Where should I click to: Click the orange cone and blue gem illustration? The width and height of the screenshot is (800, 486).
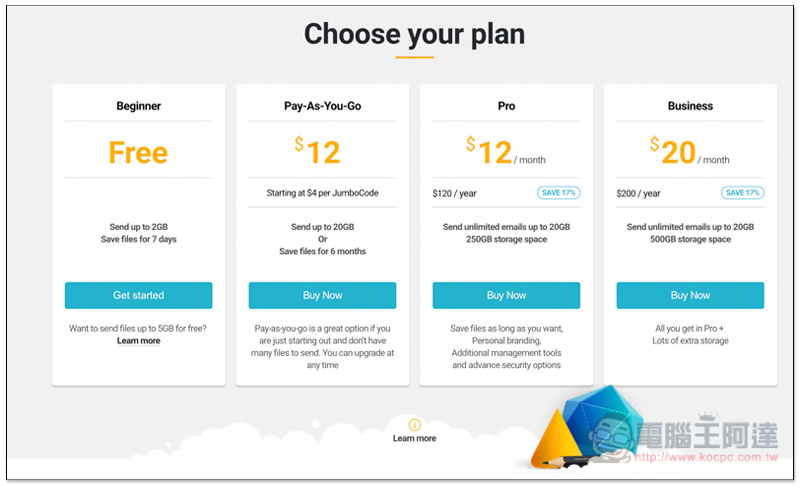point(582,428)
